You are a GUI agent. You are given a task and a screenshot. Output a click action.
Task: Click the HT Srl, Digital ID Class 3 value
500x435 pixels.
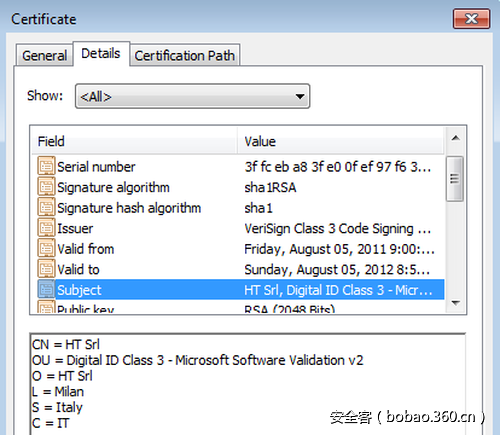338,290
